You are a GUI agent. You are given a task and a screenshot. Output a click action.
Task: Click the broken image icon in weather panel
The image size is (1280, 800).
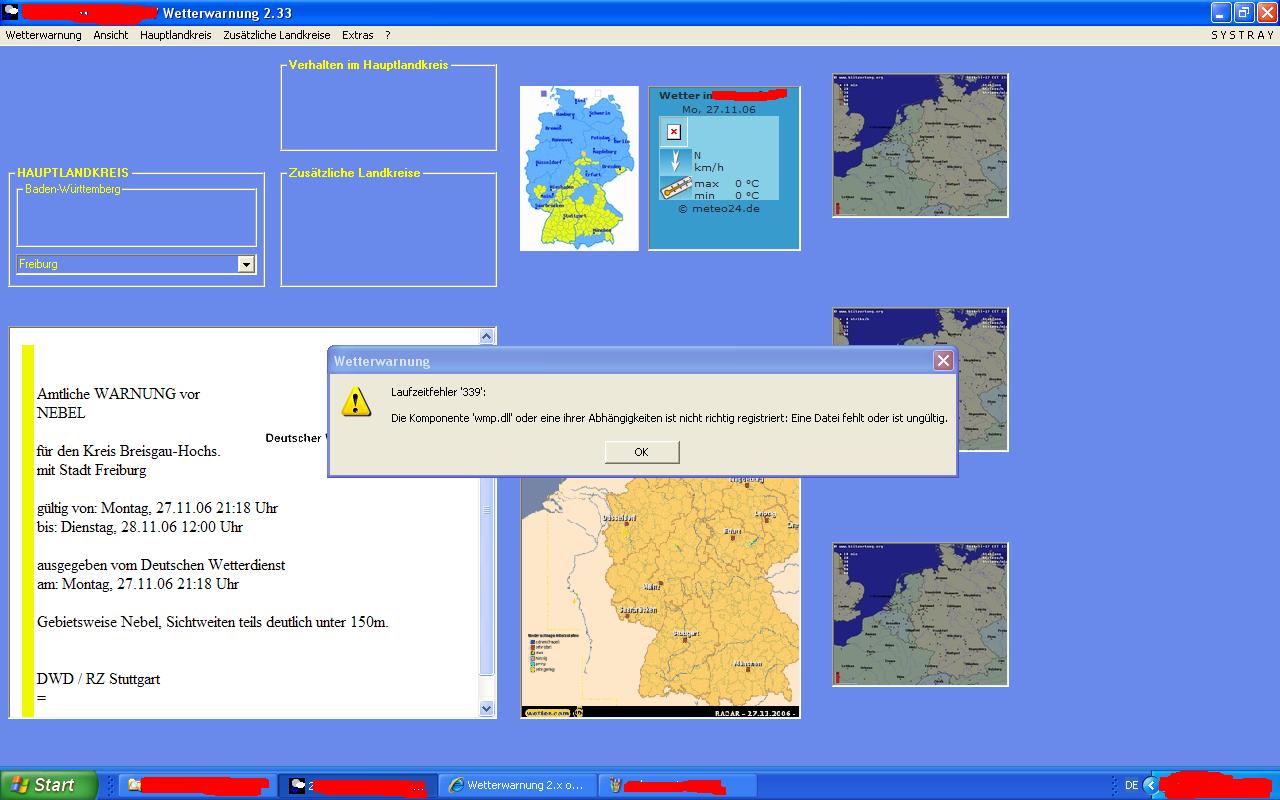tap(674, 132)
